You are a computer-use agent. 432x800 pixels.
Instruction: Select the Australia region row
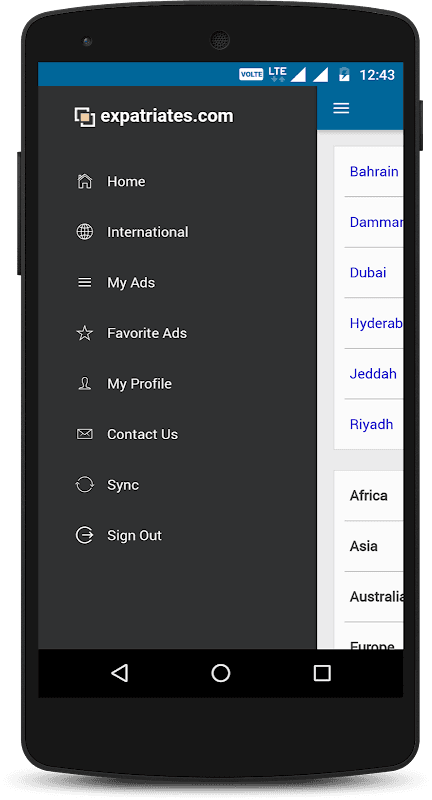(x=368, y=596)
